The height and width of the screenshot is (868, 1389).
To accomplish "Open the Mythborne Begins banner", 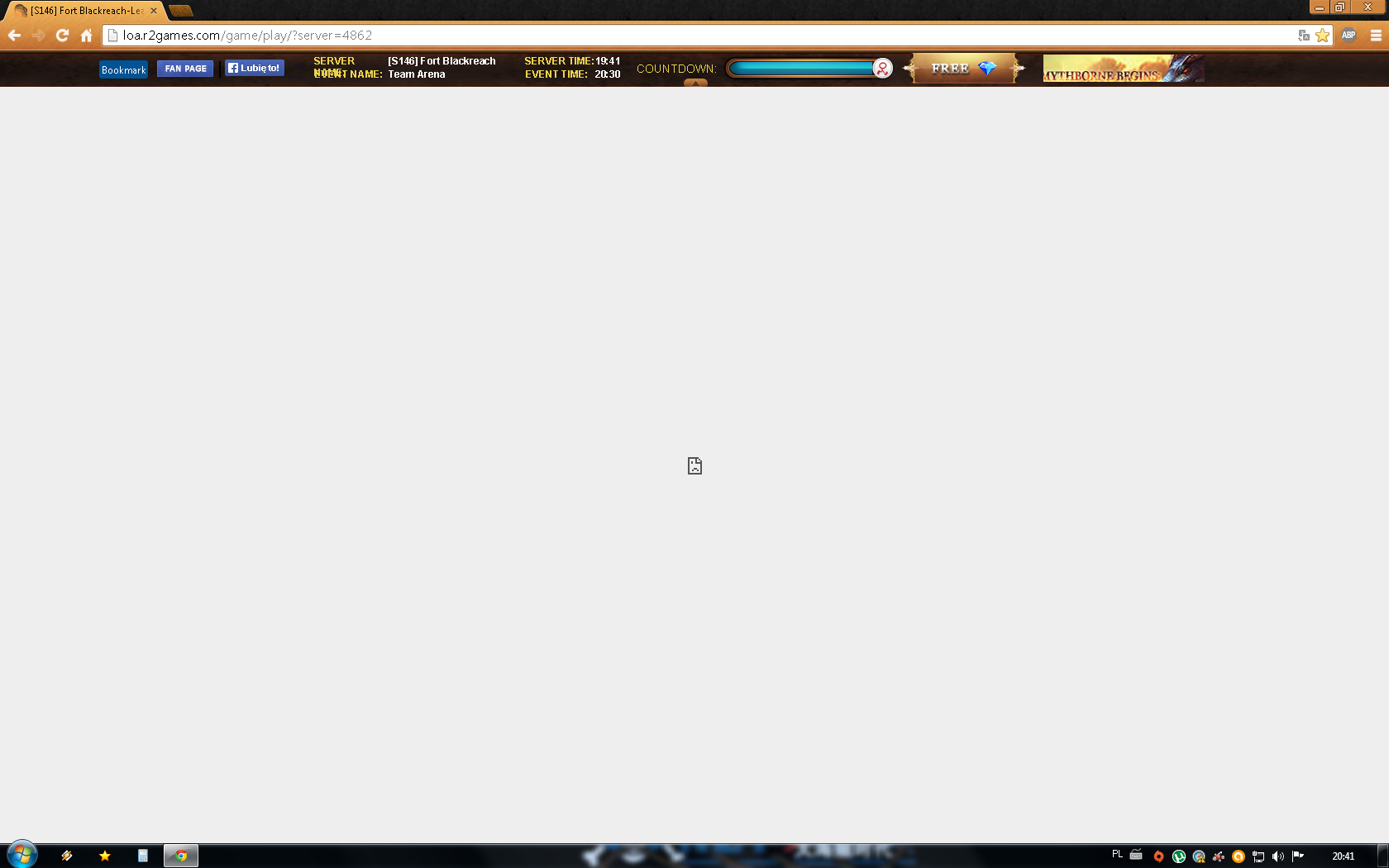I will [1123, 69].
